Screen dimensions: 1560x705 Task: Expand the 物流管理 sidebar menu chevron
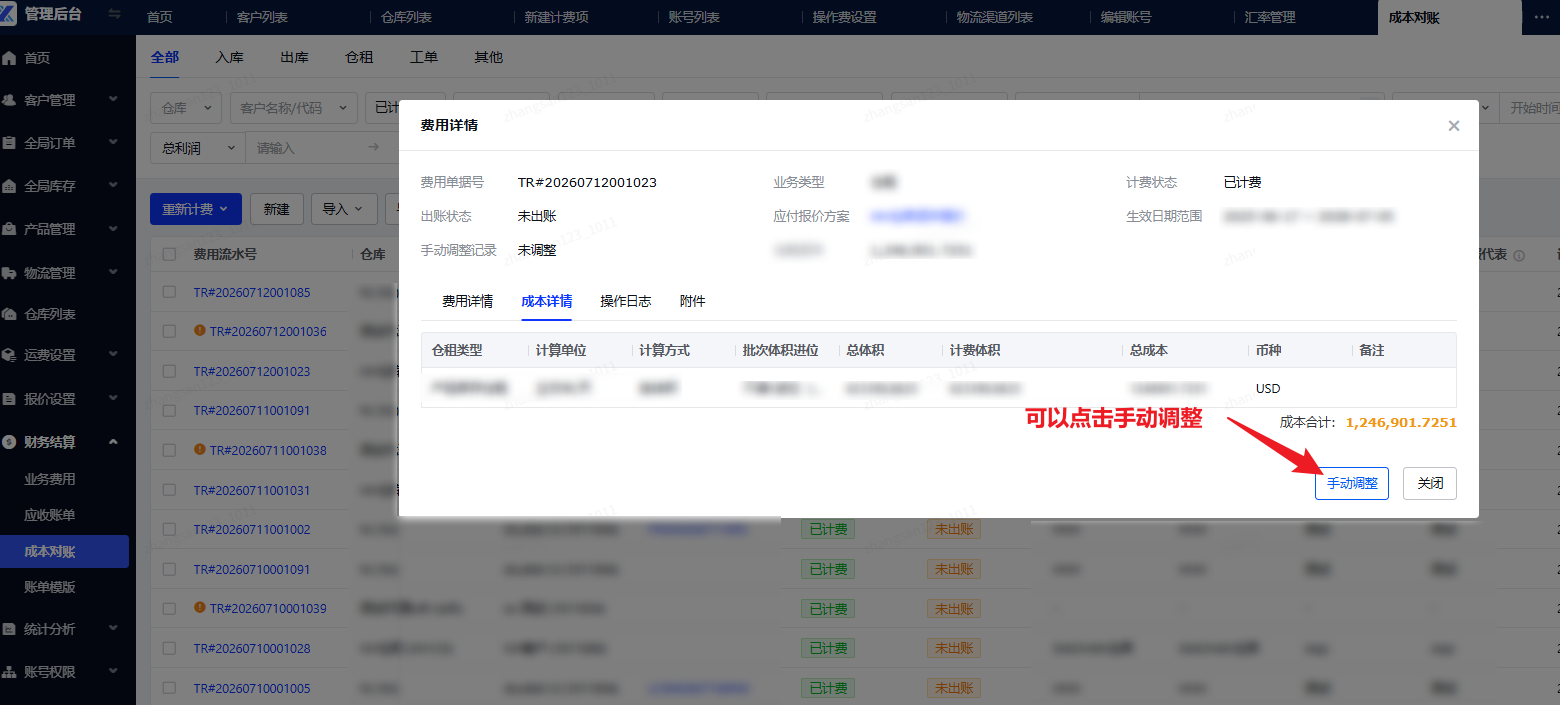[x=113, y=272]
